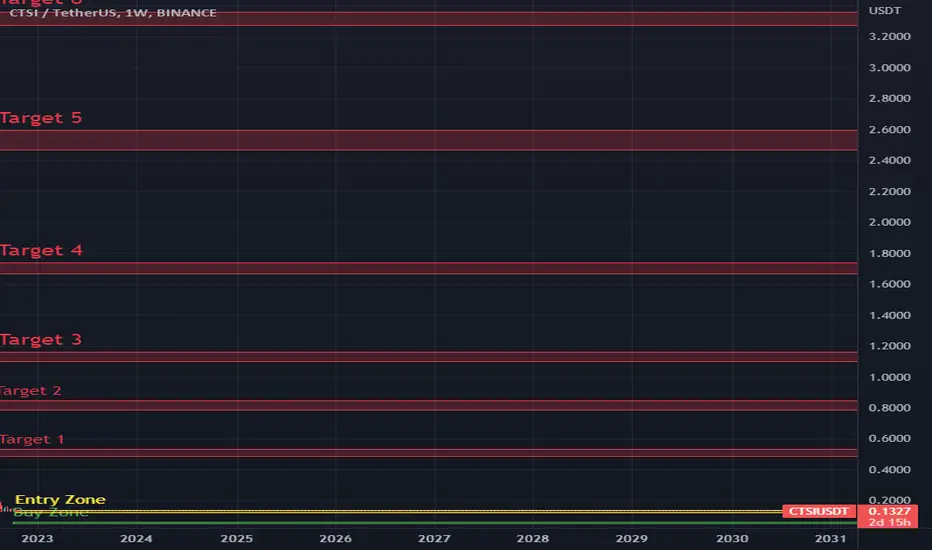Screen dimensions: 932x550
Task: Click the 0.1327 current price label
Action: (x=889, y=511)
